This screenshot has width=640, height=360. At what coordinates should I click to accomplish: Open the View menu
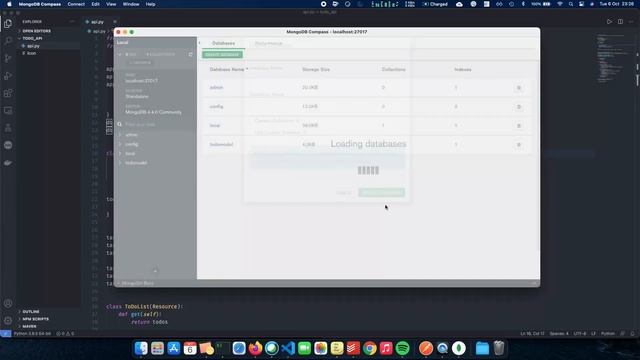point(111,4)
